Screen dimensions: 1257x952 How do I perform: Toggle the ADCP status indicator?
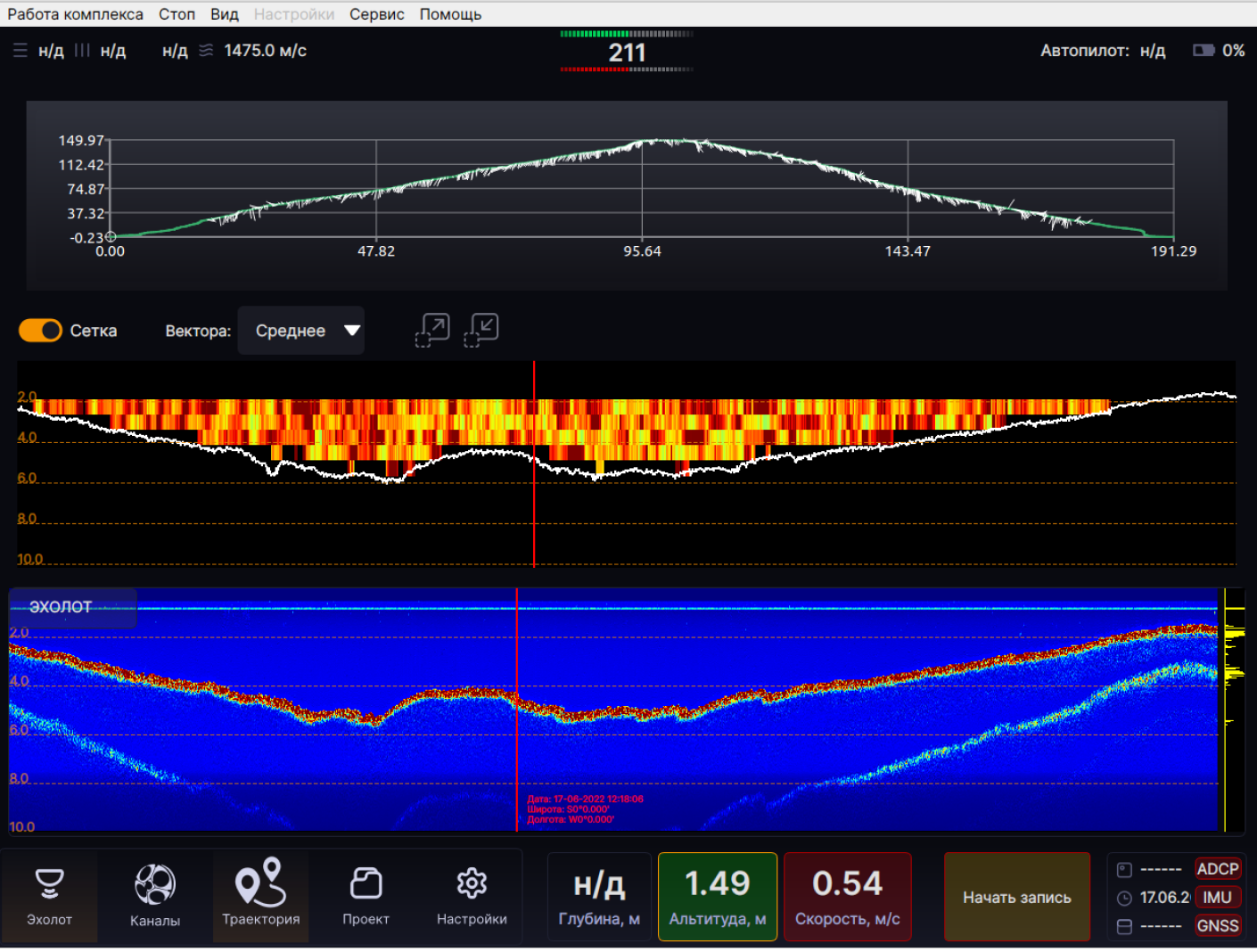[x=1217, y=869]
